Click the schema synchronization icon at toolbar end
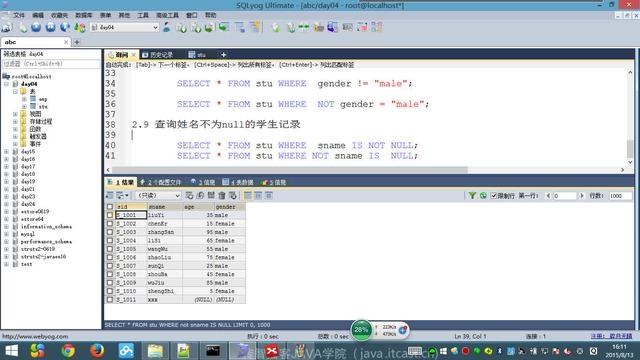Screen dimensions: 640x360 [377, 27]
